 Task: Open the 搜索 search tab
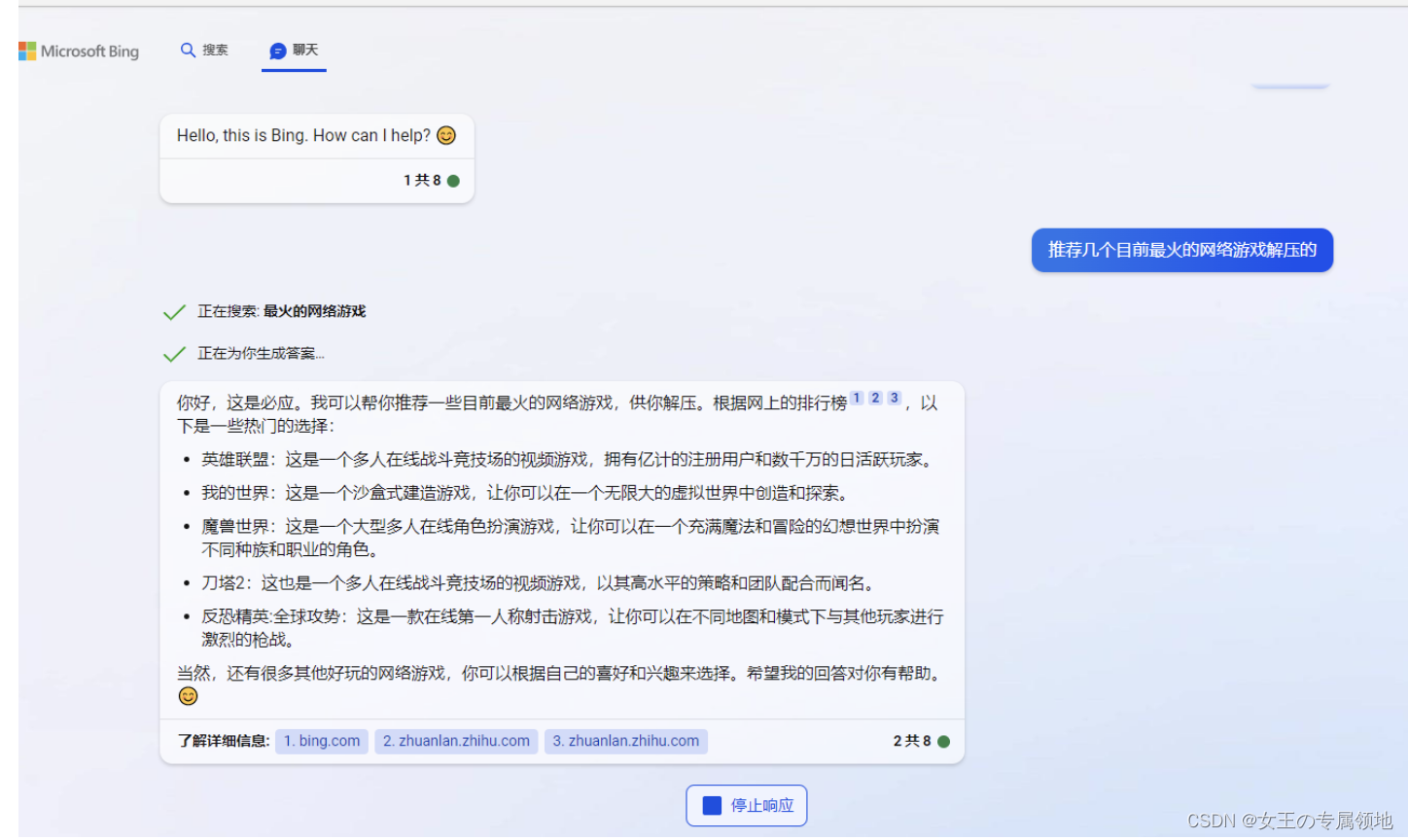(204, 51)
